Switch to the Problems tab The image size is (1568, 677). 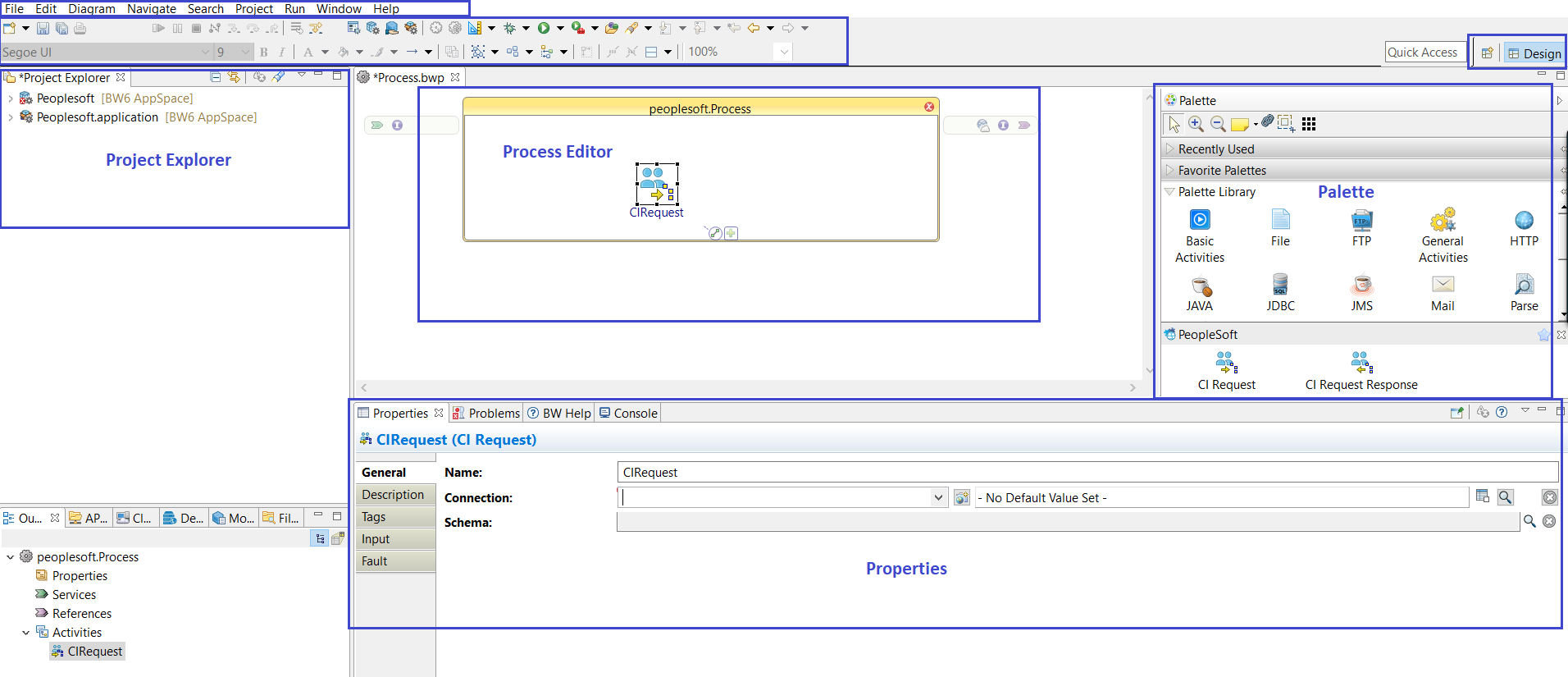tap(486, 414)
